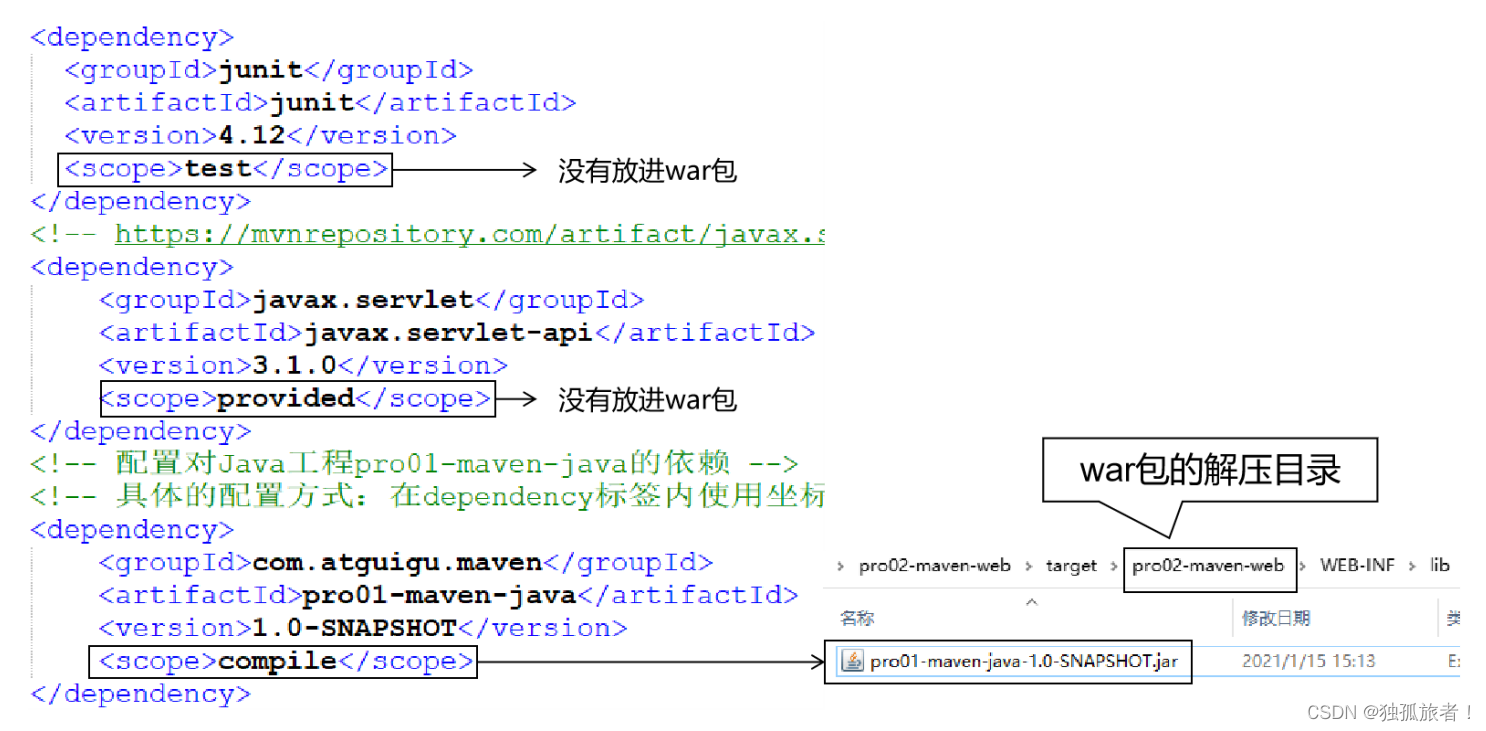Viewport: 1486px width, 731px height.
Task: Click first pro02-maven-web breadcrumb segment
Action: coord(934,566)
